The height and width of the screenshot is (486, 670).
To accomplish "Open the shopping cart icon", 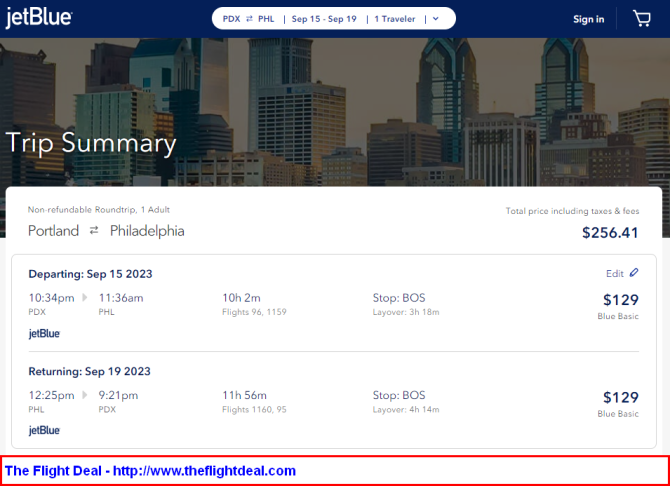I will click(x=642, y=19).
